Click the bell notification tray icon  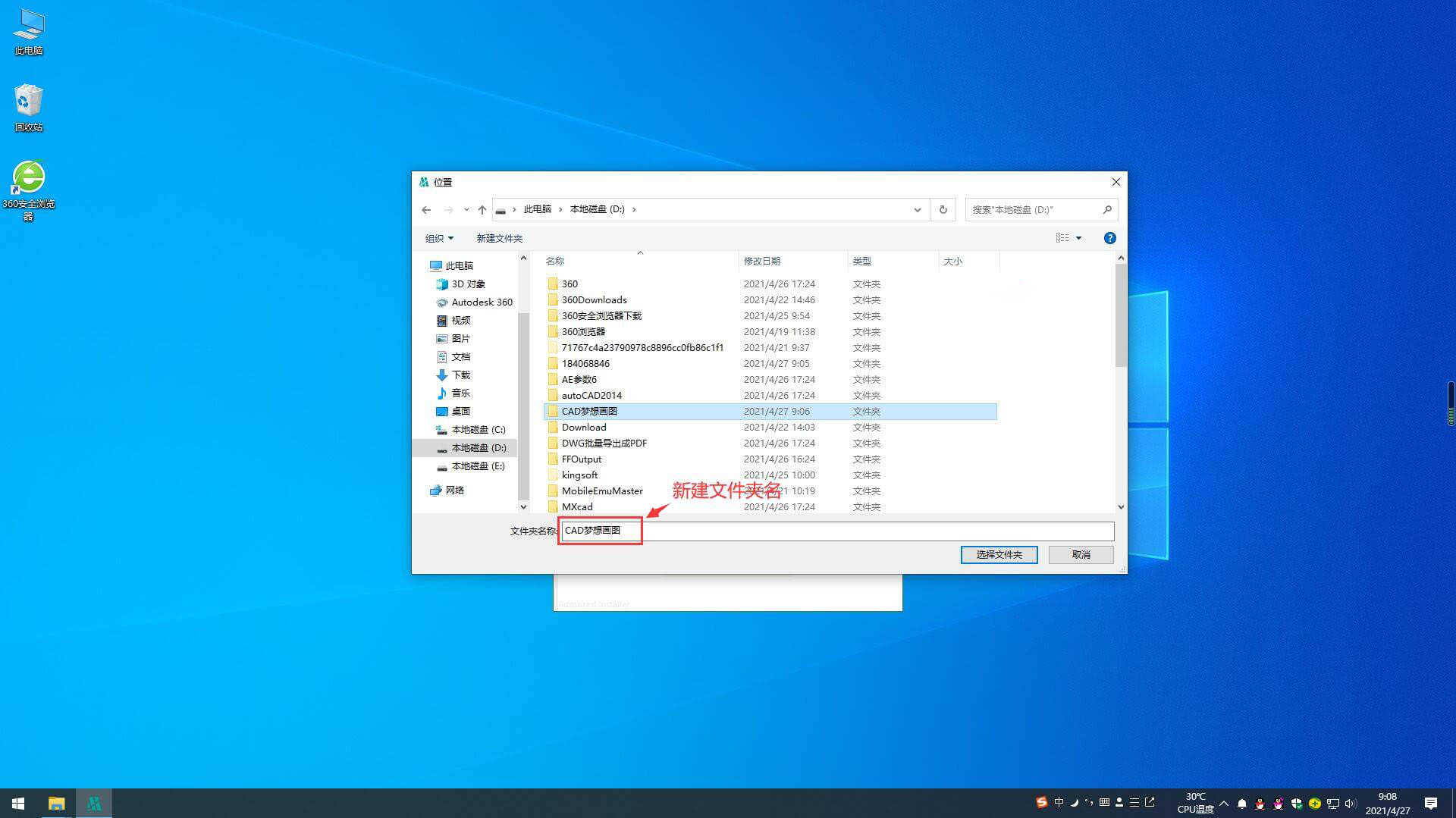1242,804
